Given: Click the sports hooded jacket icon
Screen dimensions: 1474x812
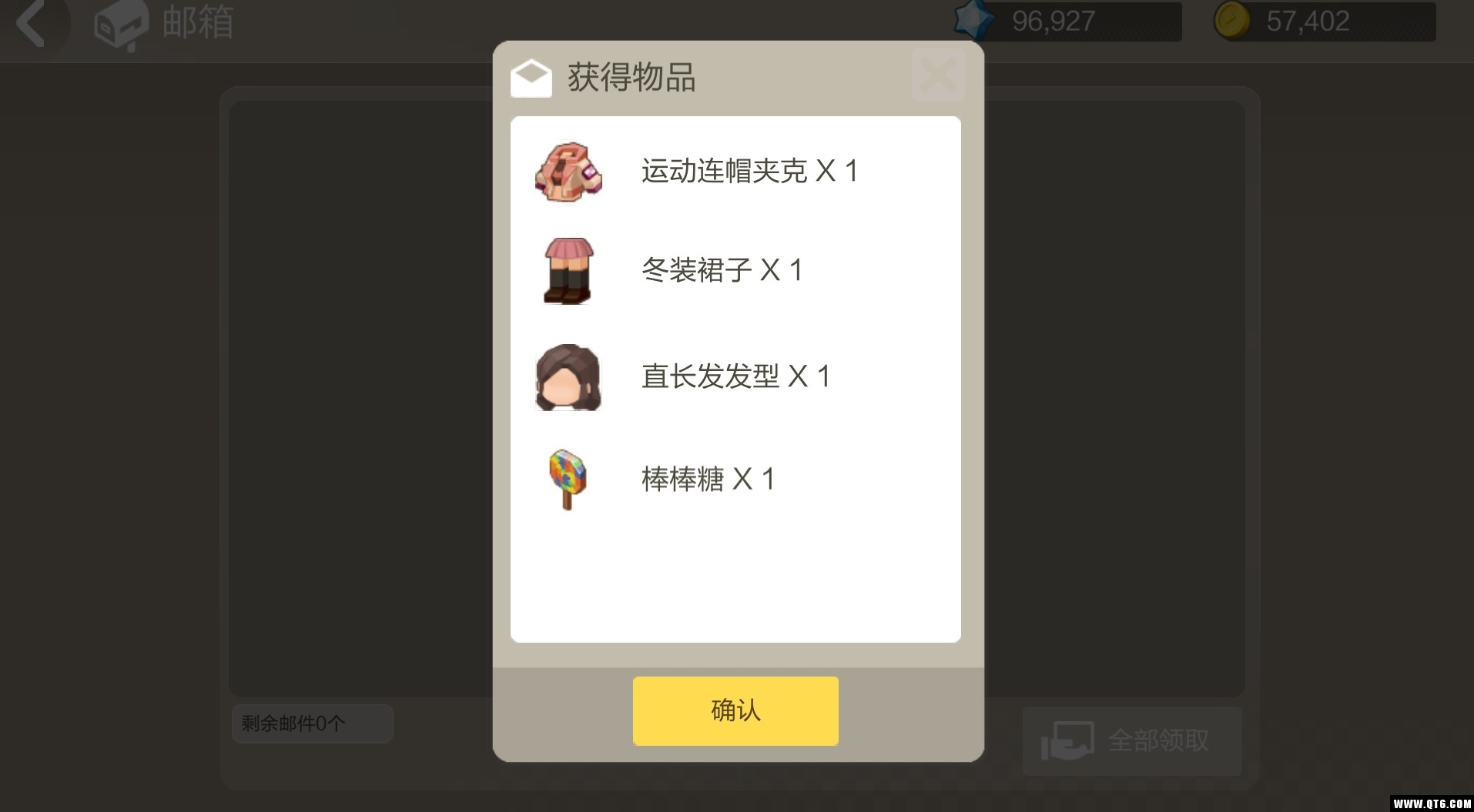Looking at the screenshot, I should pyautogui.click(x=568, y=172).
